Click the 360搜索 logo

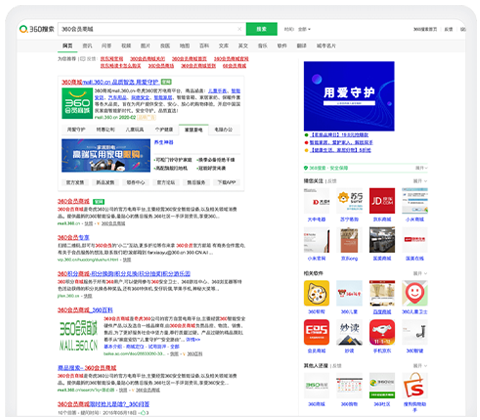point(37,29)
